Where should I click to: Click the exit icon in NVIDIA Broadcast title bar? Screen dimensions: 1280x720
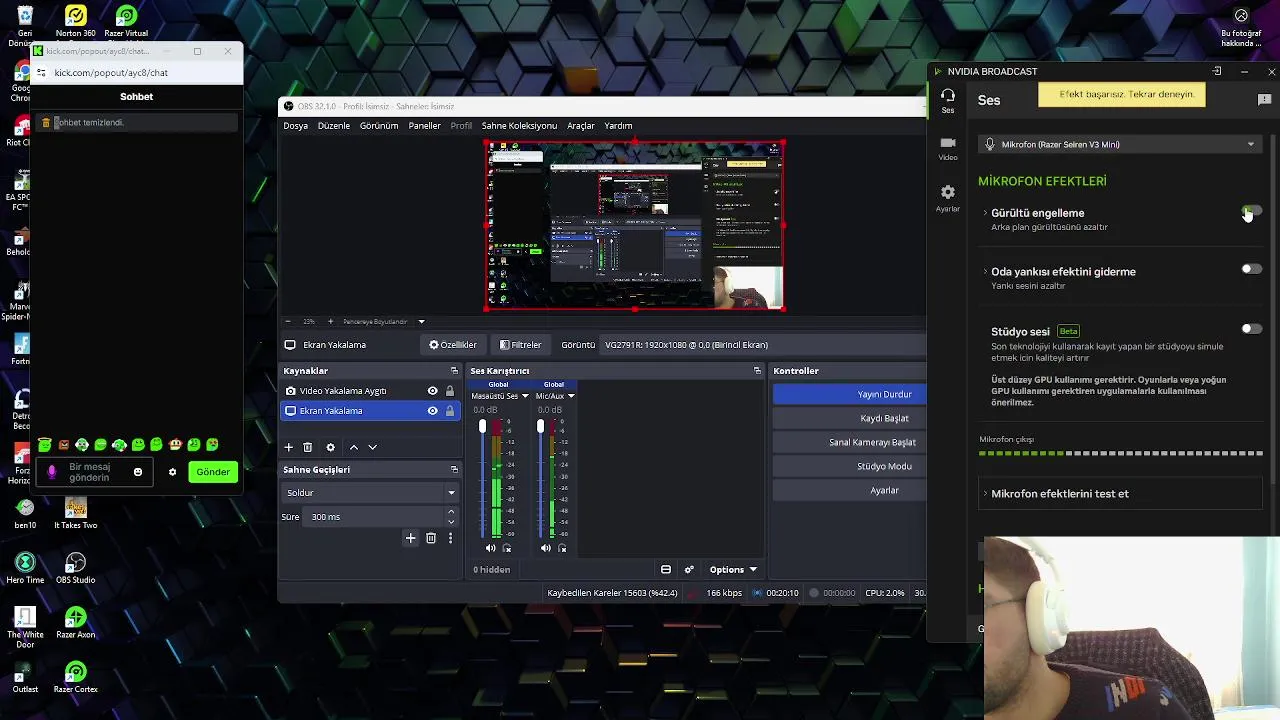(x=1217, y=71)
